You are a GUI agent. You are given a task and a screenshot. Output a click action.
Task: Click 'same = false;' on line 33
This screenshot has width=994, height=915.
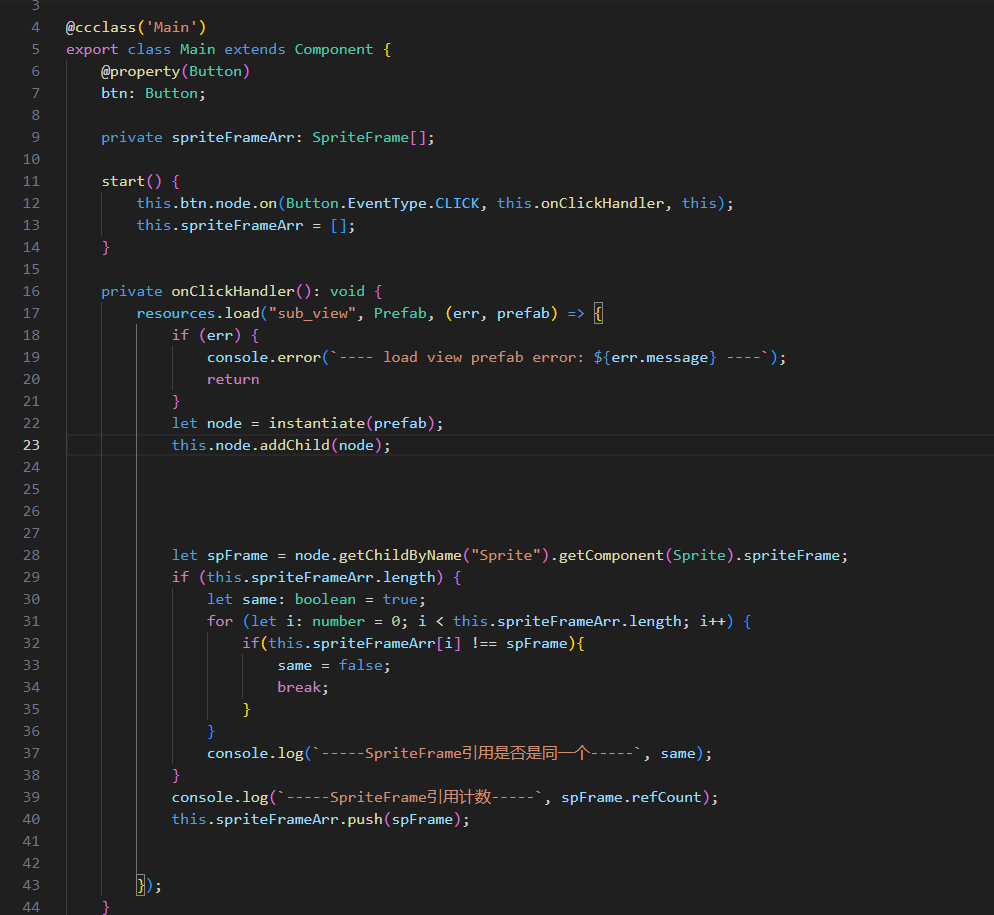click(x=334, y=665)
